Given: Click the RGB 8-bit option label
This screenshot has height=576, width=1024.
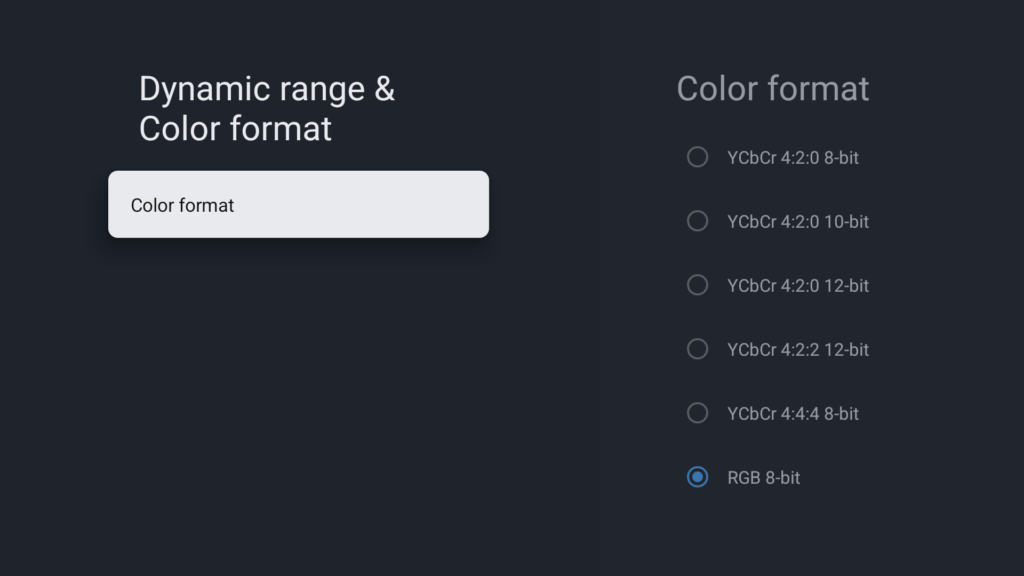Looking at the screenshot, I should (x=764, y=477).
